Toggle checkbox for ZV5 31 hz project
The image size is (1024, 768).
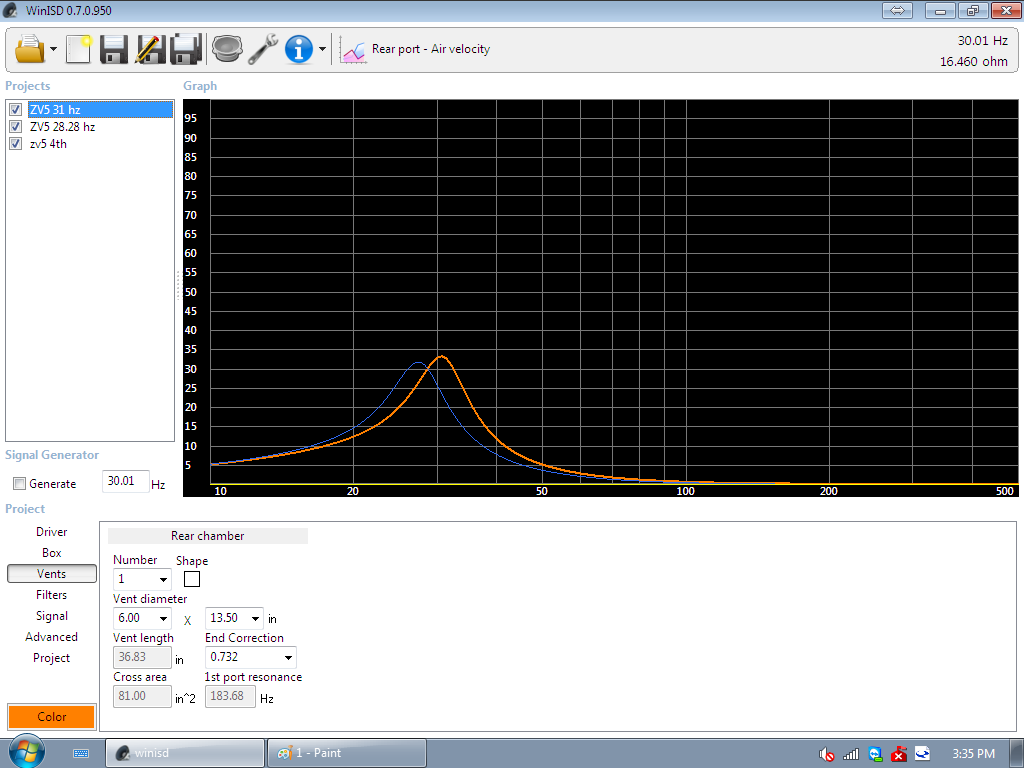coord(16,110)
